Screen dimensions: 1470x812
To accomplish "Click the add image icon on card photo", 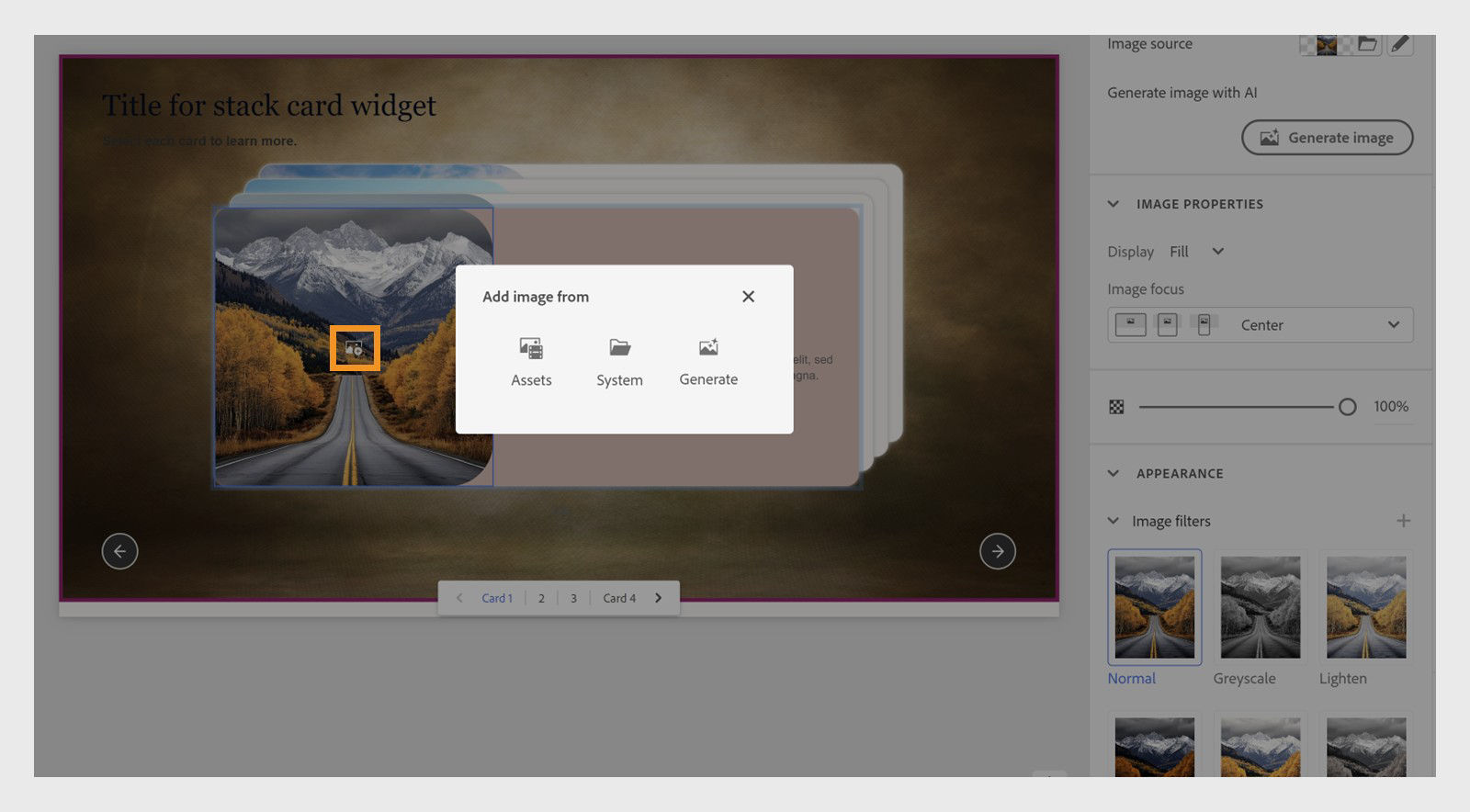I will point(355,348).
